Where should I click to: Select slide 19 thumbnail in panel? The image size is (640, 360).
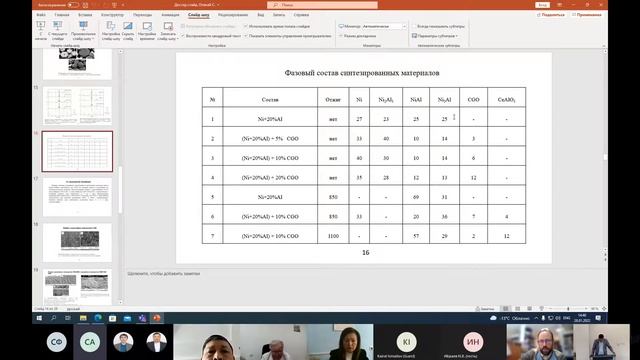click(77, 287)
